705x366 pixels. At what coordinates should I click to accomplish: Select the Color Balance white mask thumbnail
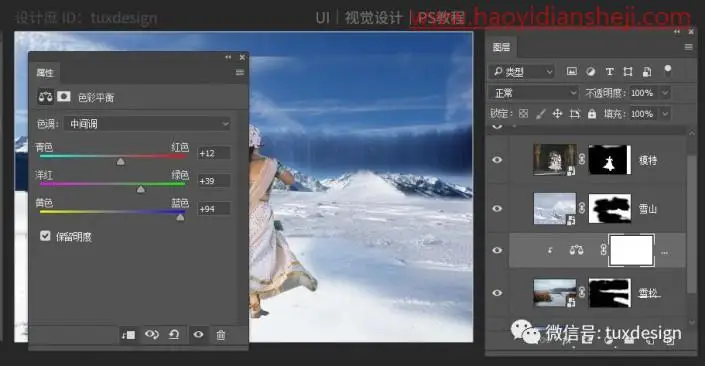tap(631, 250)
